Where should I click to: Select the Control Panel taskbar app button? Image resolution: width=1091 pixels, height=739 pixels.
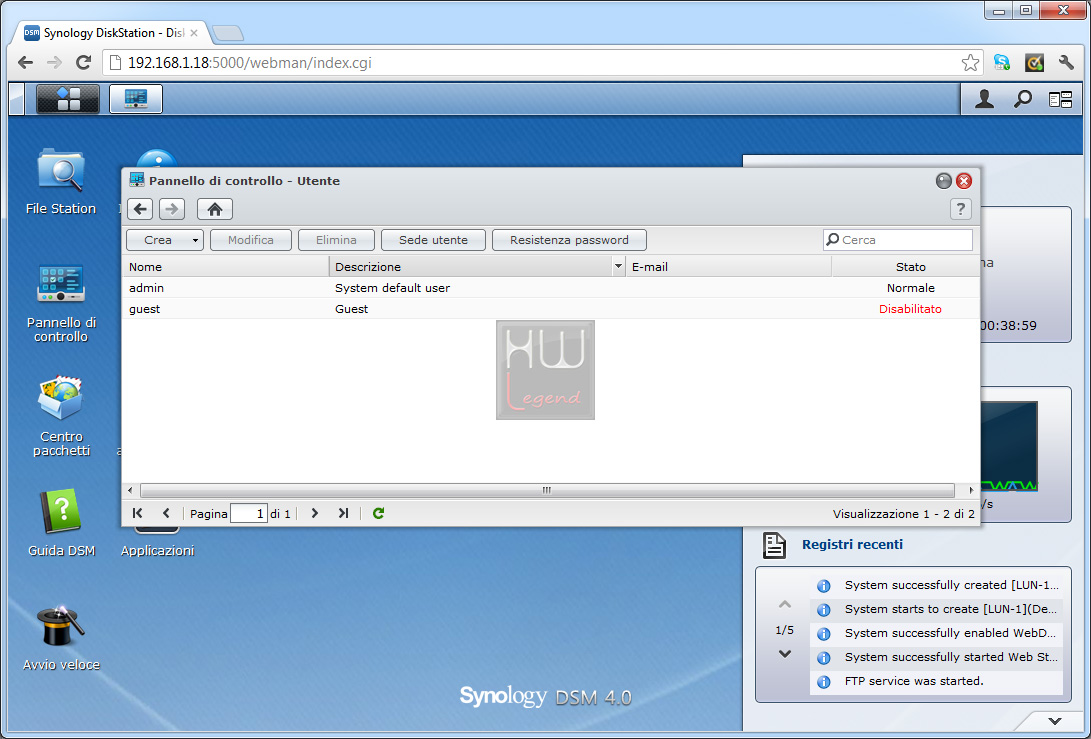136,99
